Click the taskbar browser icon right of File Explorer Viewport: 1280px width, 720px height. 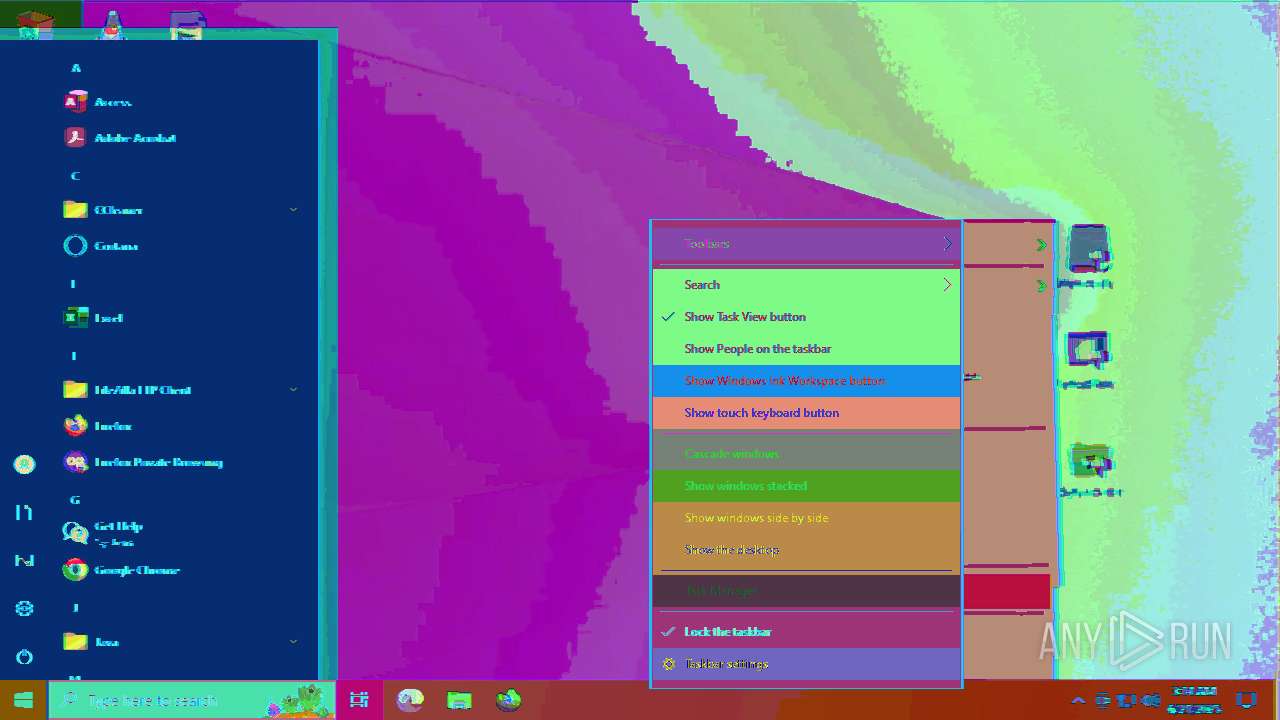509,700
